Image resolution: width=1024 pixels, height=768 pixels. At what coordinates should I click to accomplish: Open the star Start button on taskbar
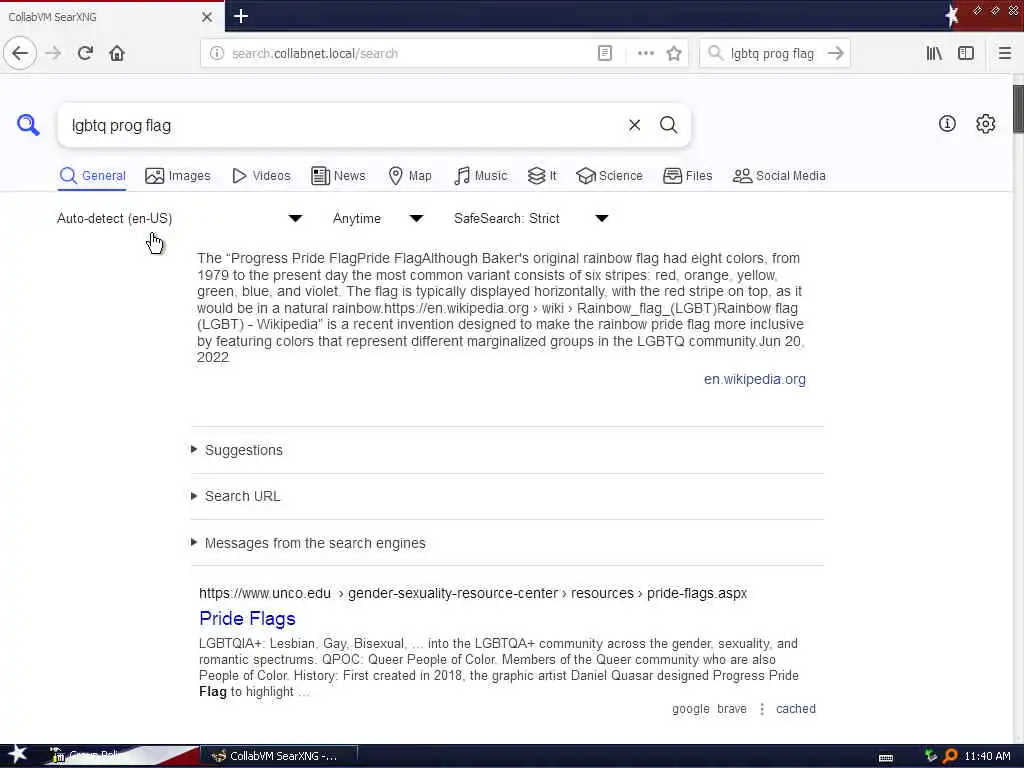(x=17, y=754)
